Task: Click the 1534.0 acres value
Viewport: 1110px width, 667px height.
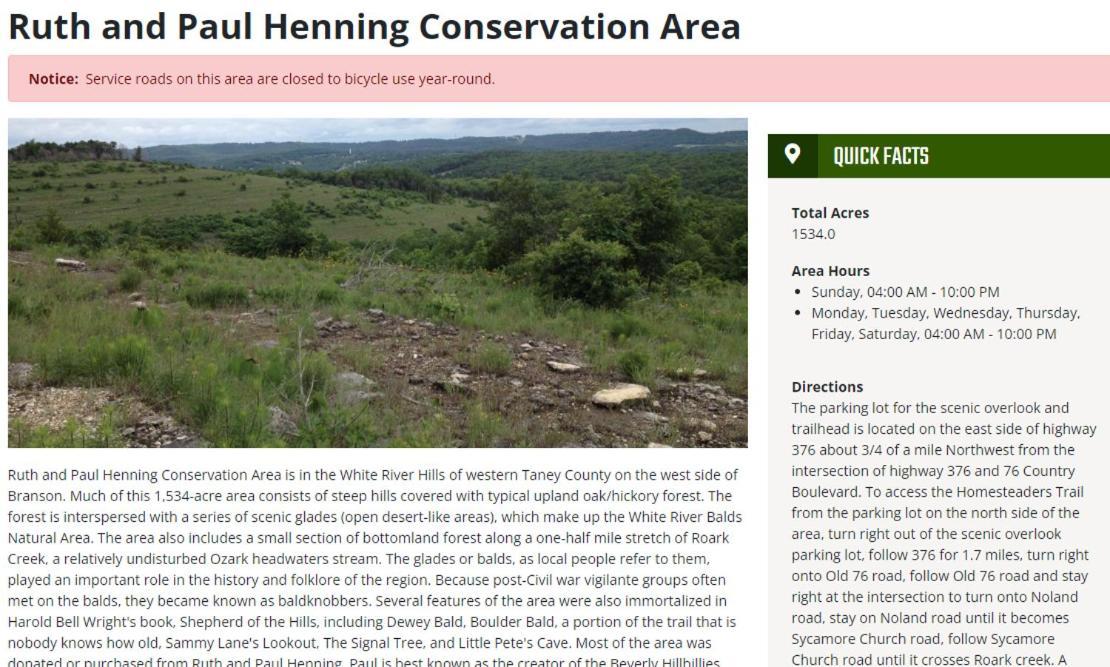Action: [x=813, y=234]
